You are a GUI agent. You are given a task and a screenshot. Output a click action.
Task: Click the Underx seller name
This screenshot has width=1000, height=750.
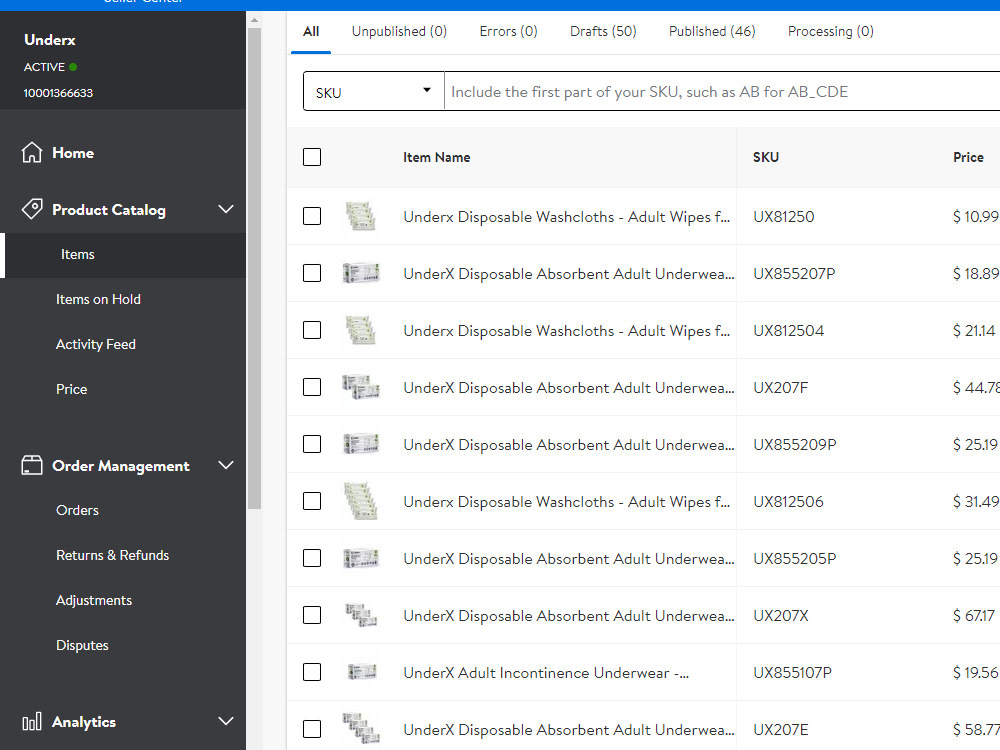coord(49,40)
